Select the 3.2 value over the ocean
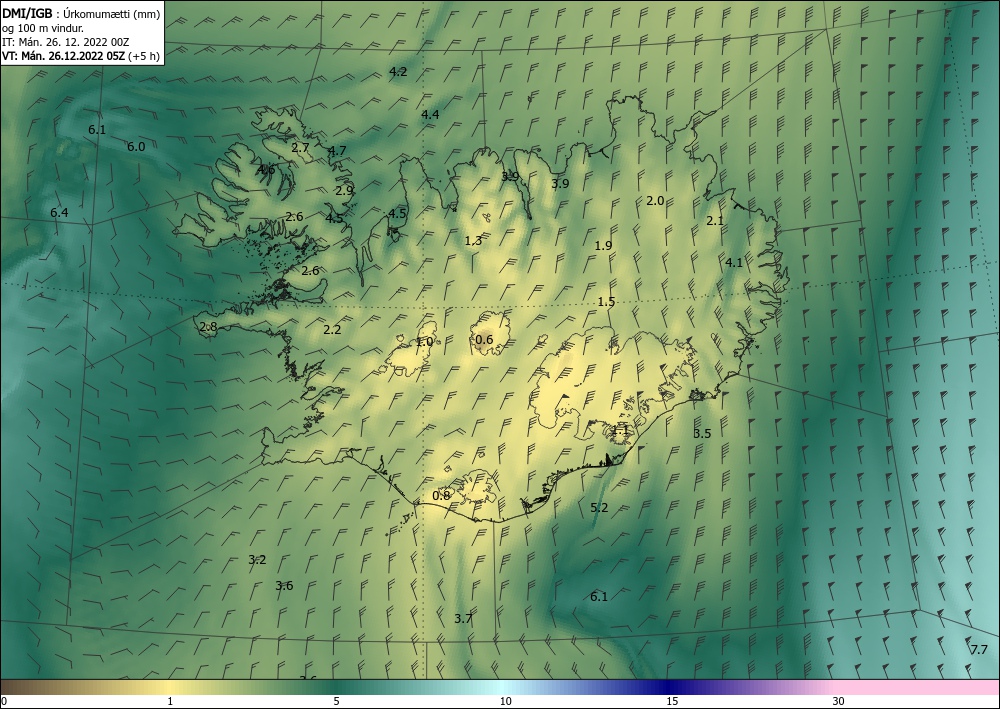 point(257,560)
